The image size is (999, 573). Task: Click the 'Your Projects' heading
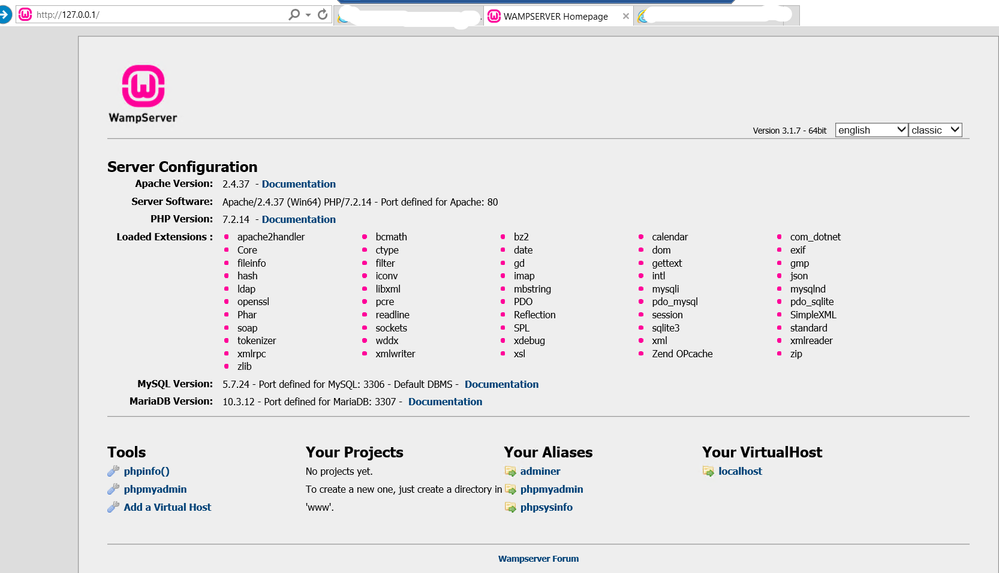pos(354,452)
